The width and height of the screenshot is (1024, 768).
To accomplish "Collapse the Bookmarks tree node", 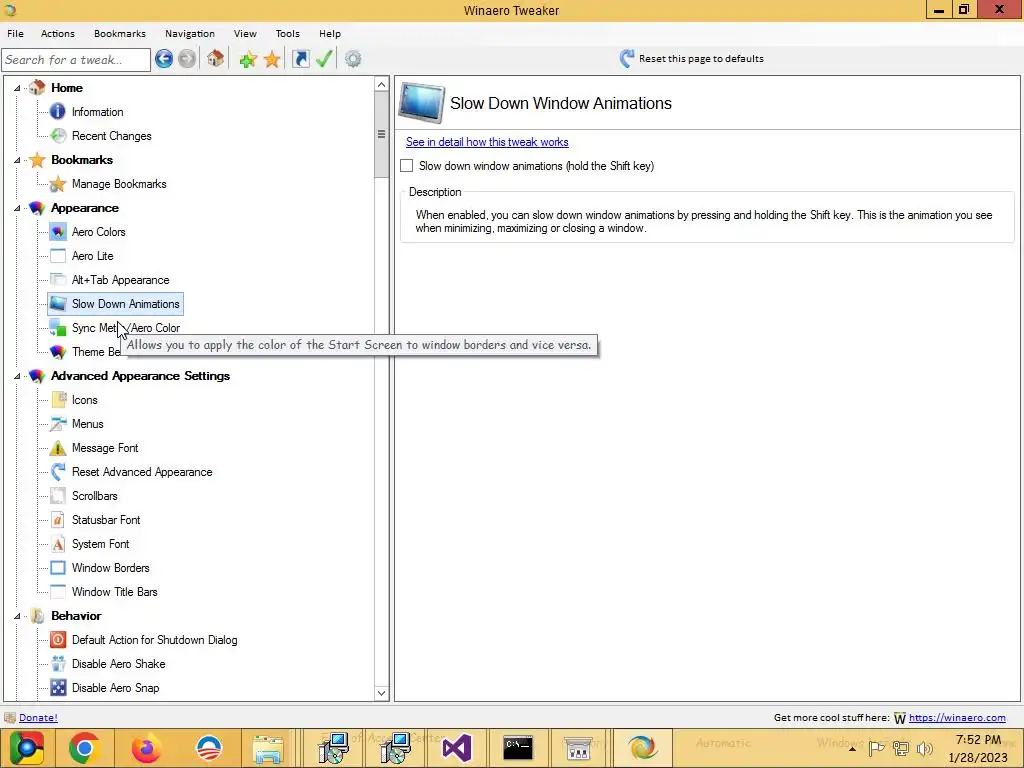I will (17, 160).
